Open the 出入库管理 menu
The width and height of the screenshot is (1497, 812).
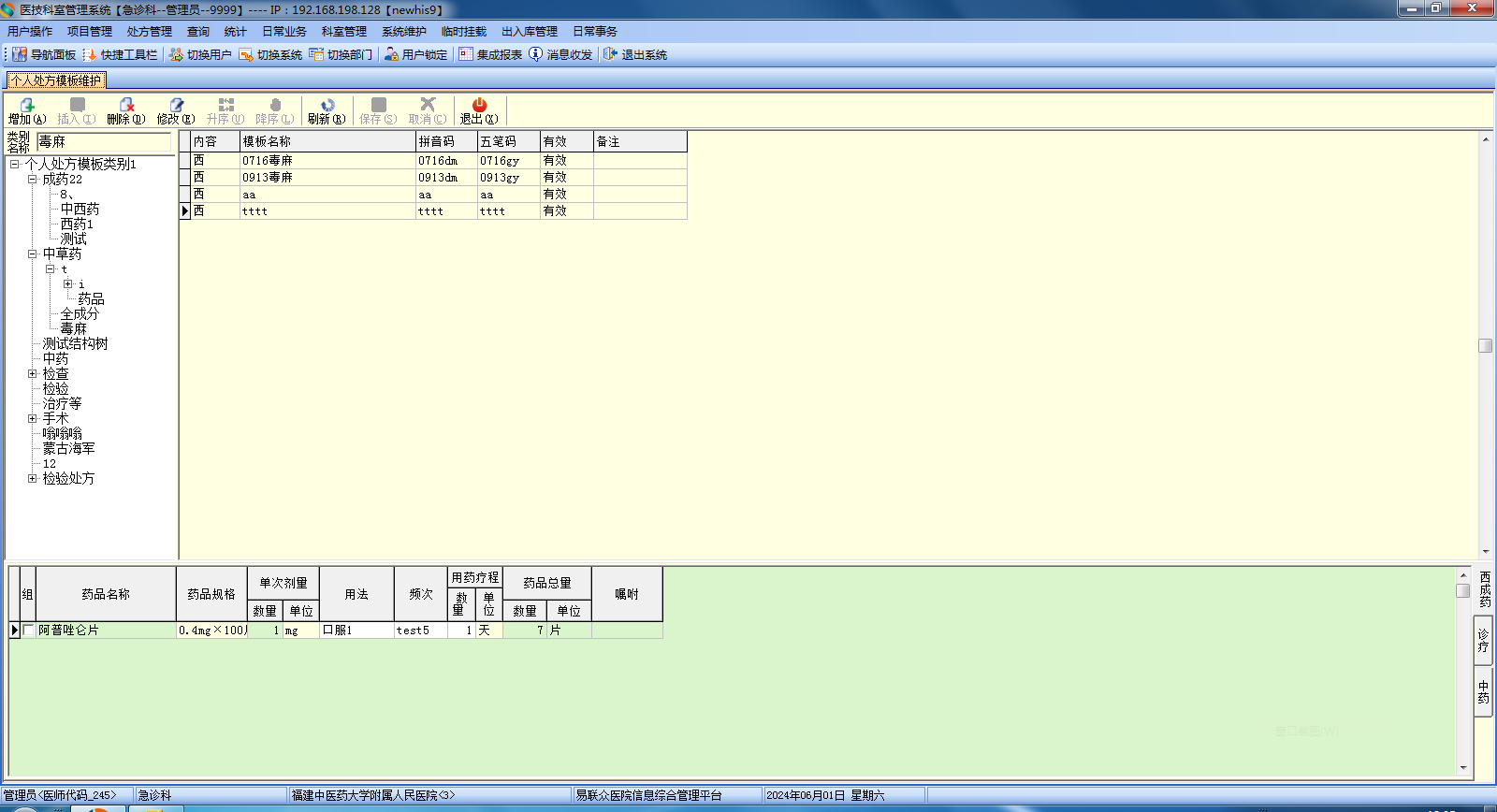coord(530,32)
